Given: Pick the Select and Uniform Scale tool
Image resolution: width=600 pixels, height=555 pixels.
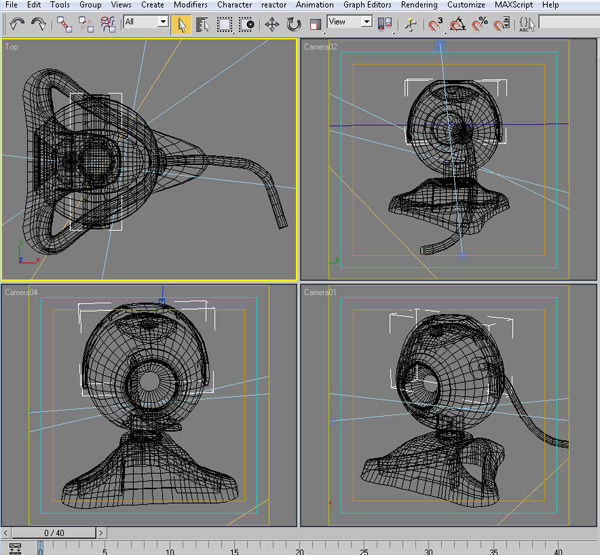Looking at the screenshot, I should coord(315,24).
